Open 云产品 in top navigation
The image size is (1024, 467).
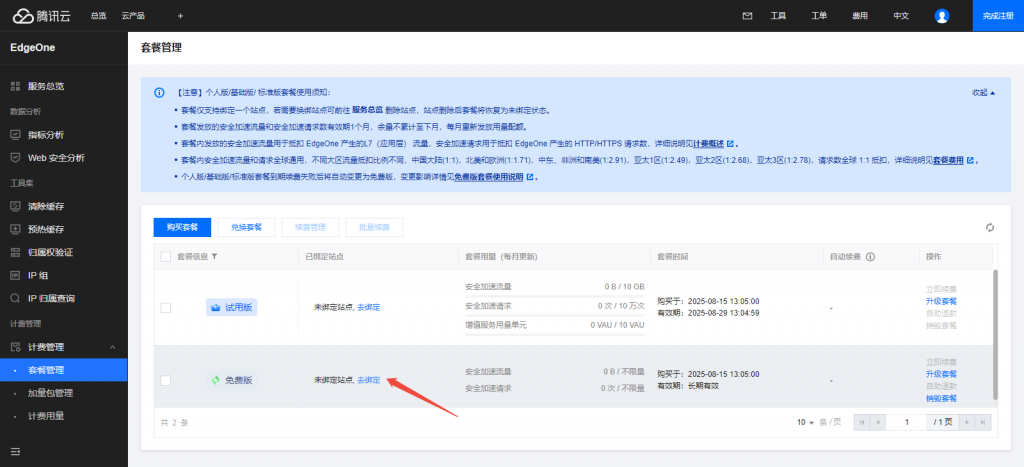(133, 16)
